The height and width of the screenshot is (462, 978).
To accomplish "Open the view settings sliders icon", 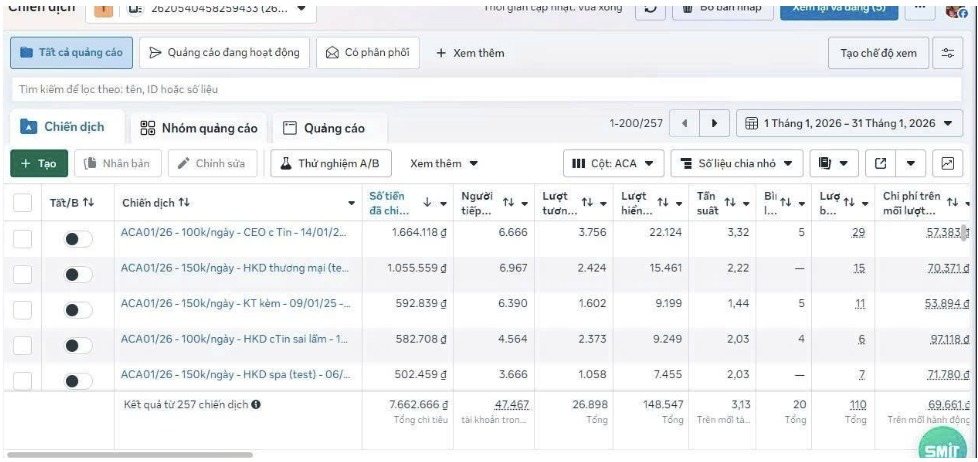I will 947,53.
